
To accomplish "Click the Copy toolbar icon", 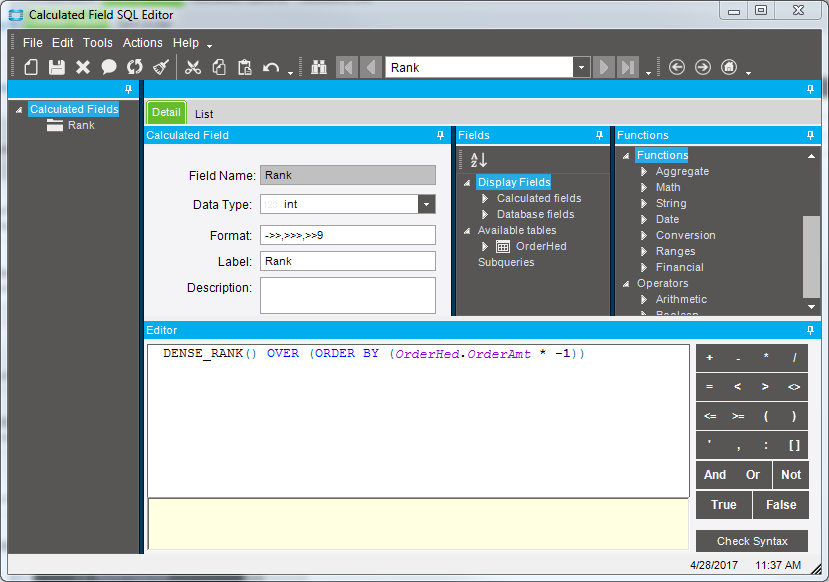I will pyautogui.click(x=219, y=67).
